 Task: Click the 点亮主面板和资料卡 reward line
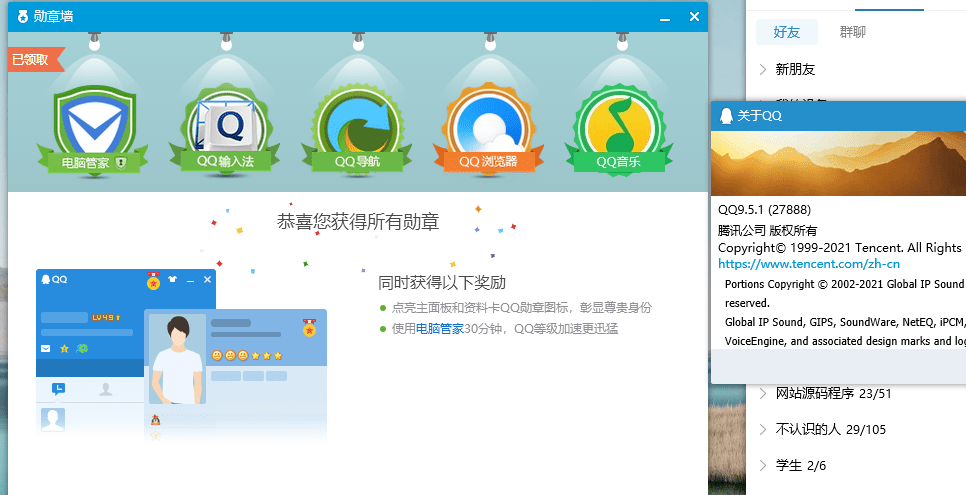tap(522, 308)
